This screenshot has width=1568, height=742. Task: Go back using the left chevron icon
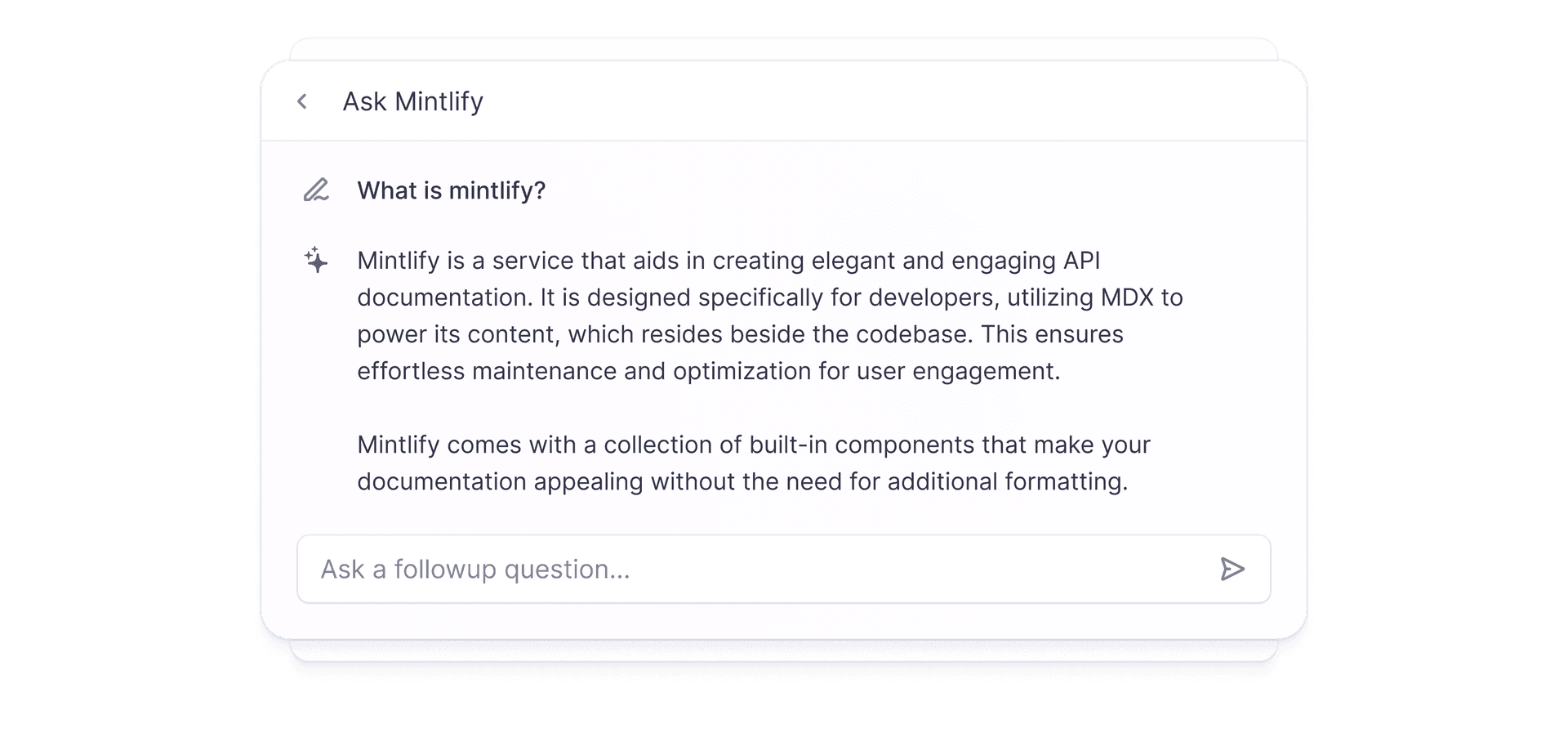[302, 101]
